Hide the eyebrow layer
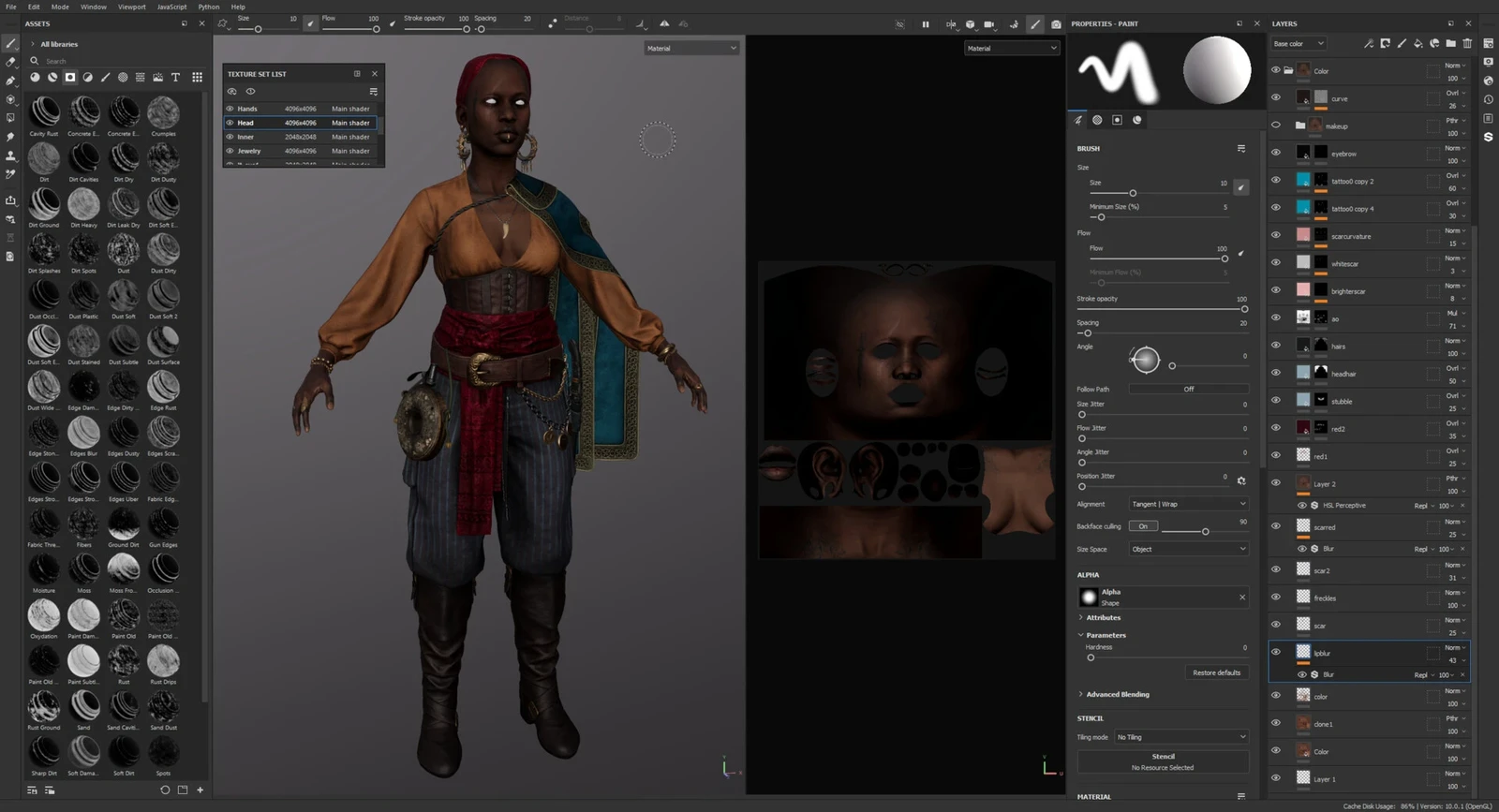Viewport: 1499px width, 812px height. coord(1275,153)
